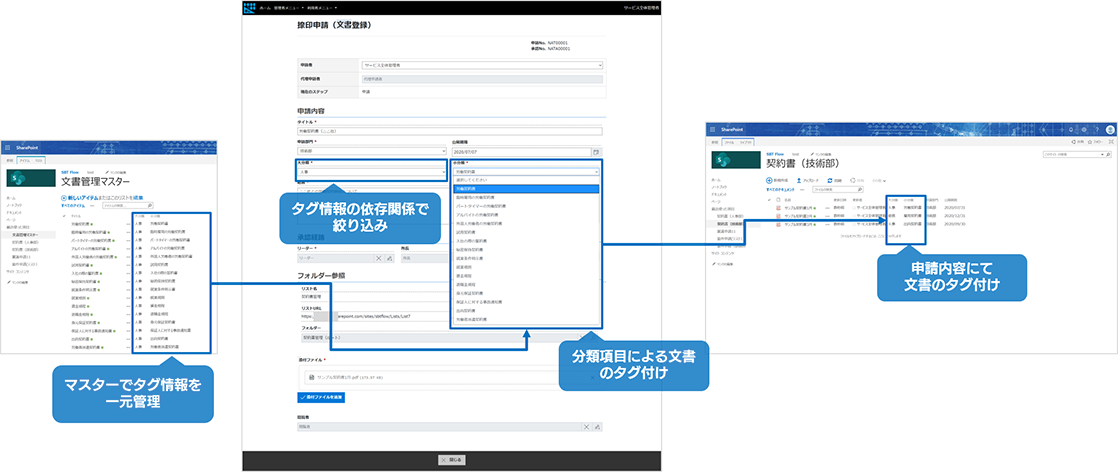Click the 閉じる button at the form's bottom
Image resolution: width=1118 pixels, height=472 pixels.
(452, 460)
